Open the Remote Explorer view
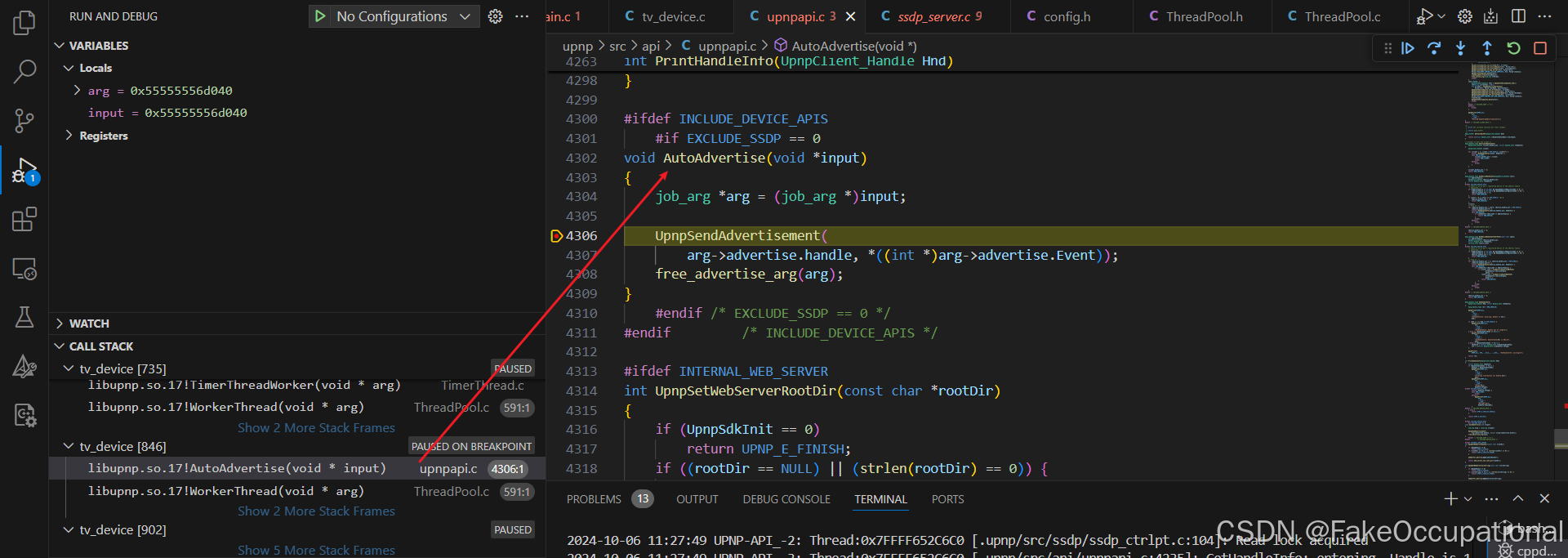This screenshot has width=1568, height=558. (x=24, y=269)
